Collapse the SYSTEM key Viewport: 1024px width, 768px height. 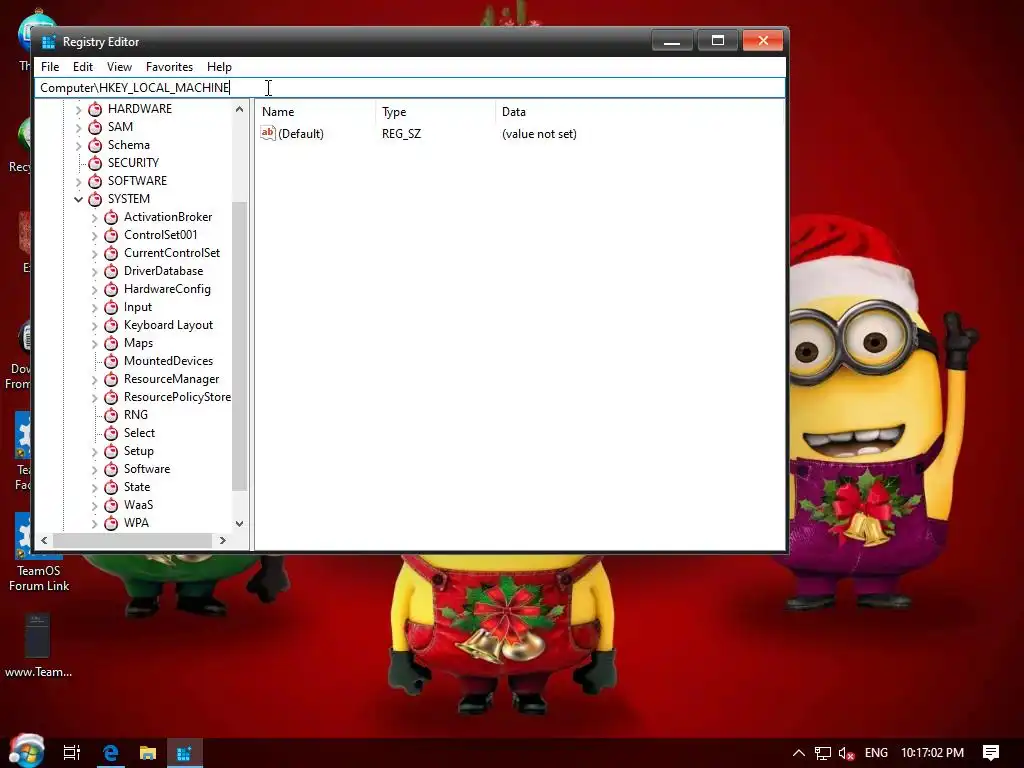(x=78, y=199)
